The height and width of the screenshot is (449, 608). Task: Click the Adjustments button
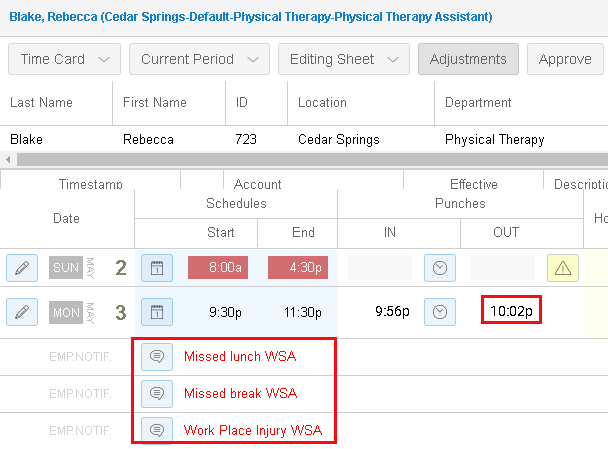click(x=468, y=59)
